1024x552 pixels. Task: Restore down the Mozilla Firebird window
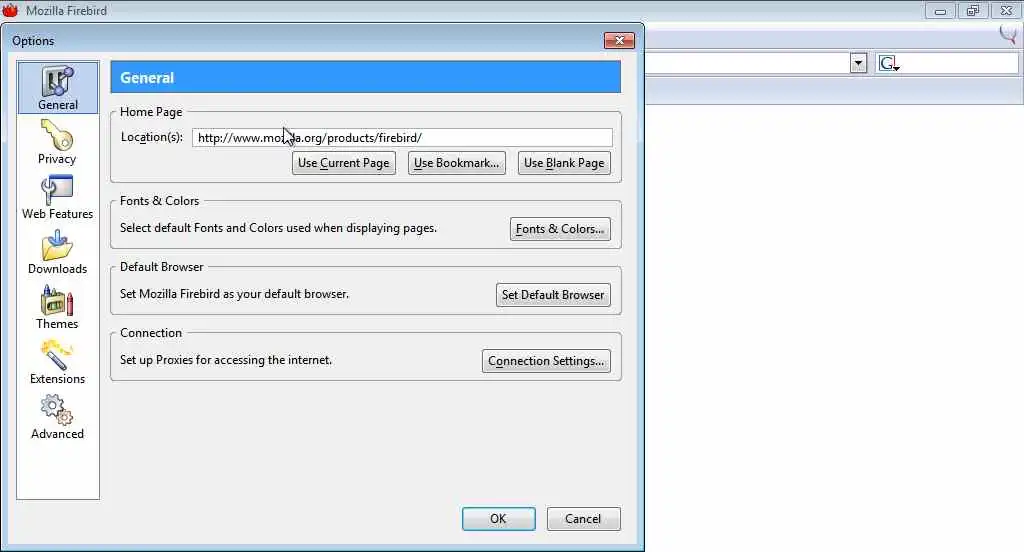point(973,10)
